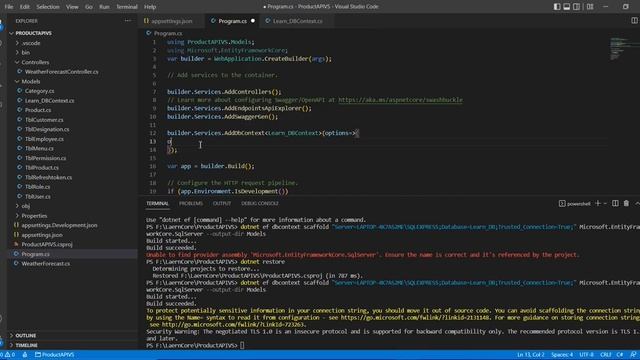Viewport: 640px width, 360px height.
Task: Open the terminal launch profile dropdown
Action: [x=605, y=203]
